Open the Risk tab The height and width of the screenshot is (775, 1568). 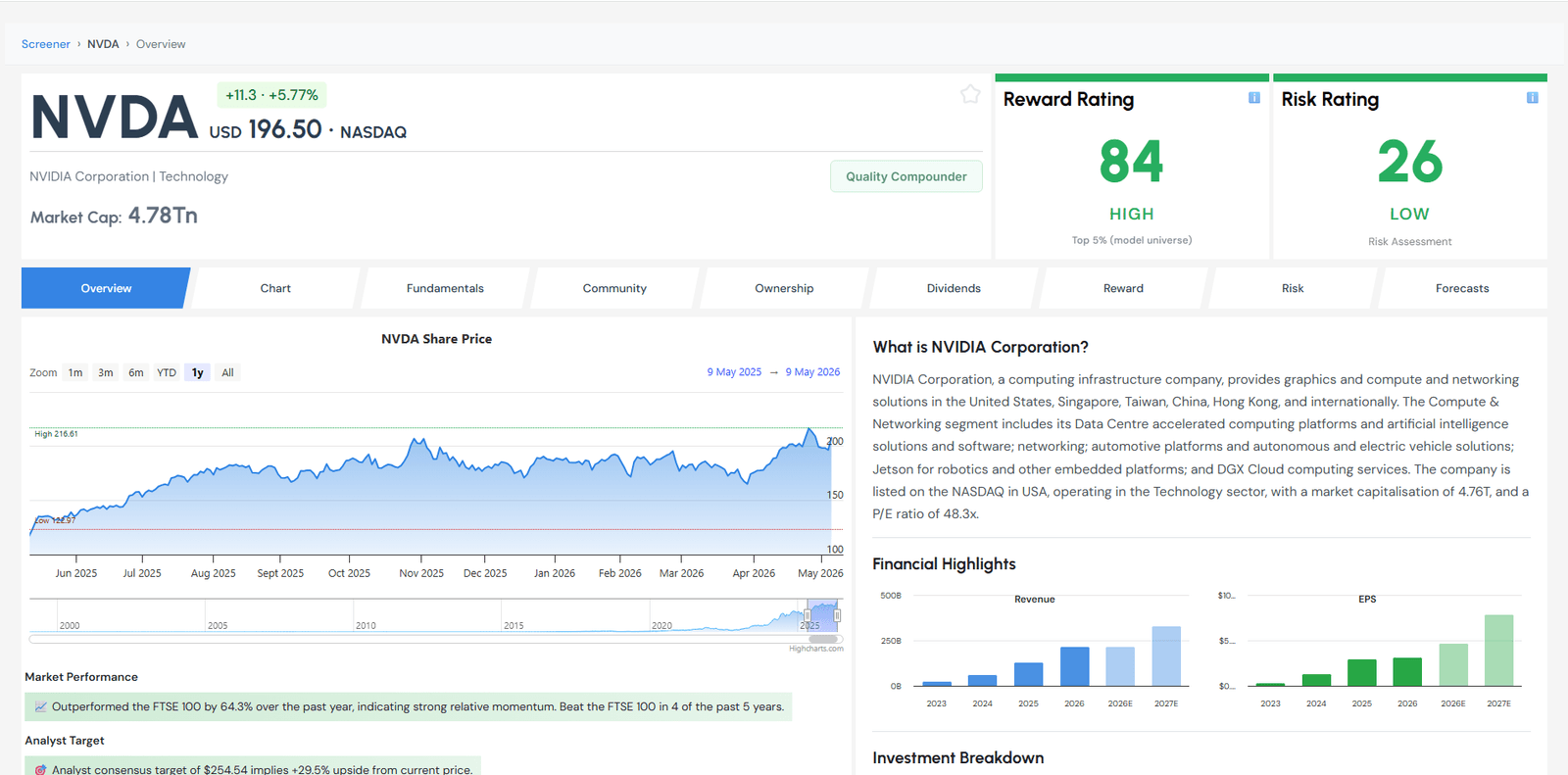(x=1293, y=288)
